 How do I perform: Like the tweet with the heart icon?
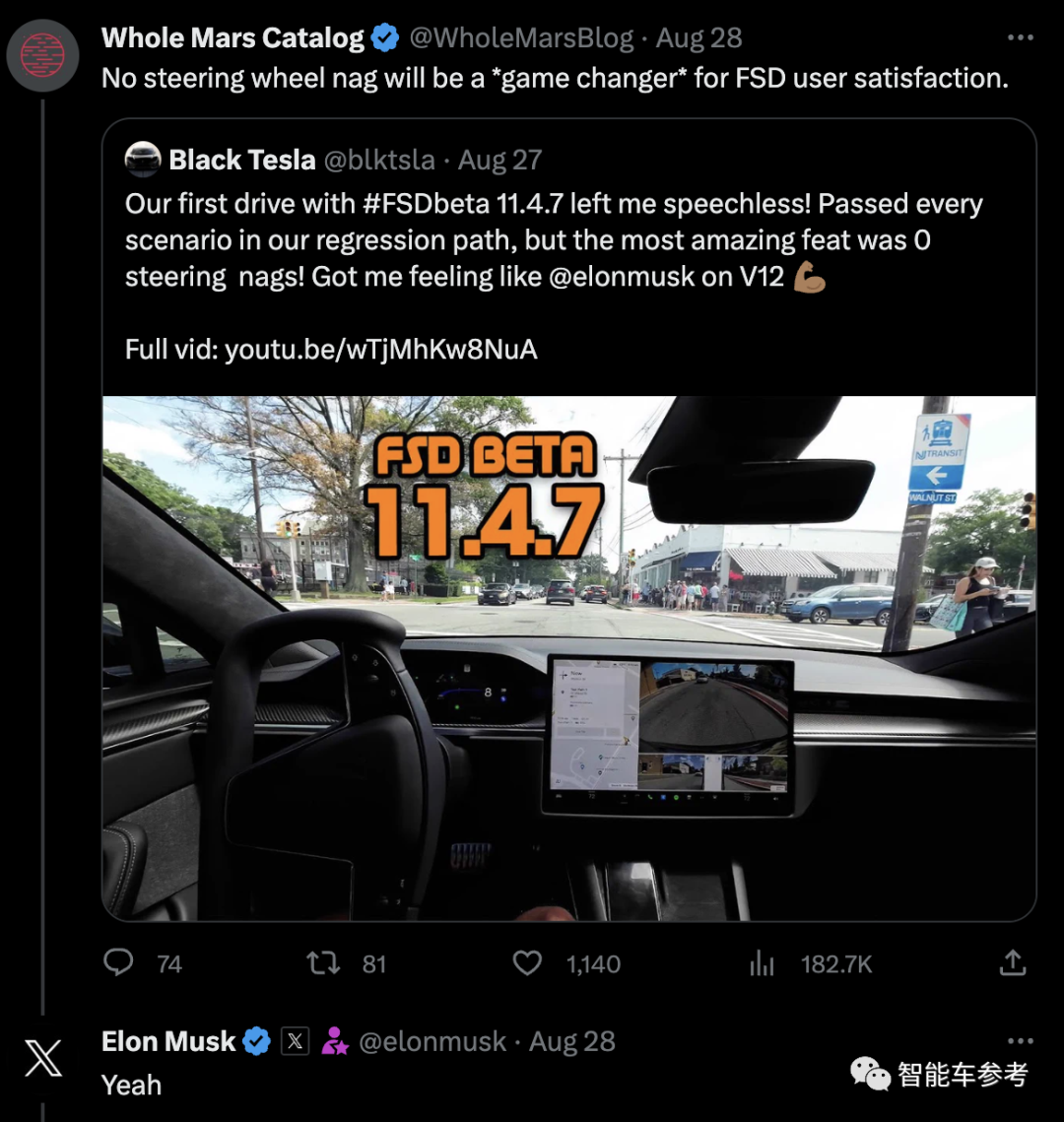pyautogui.click(x=528, y=963)
